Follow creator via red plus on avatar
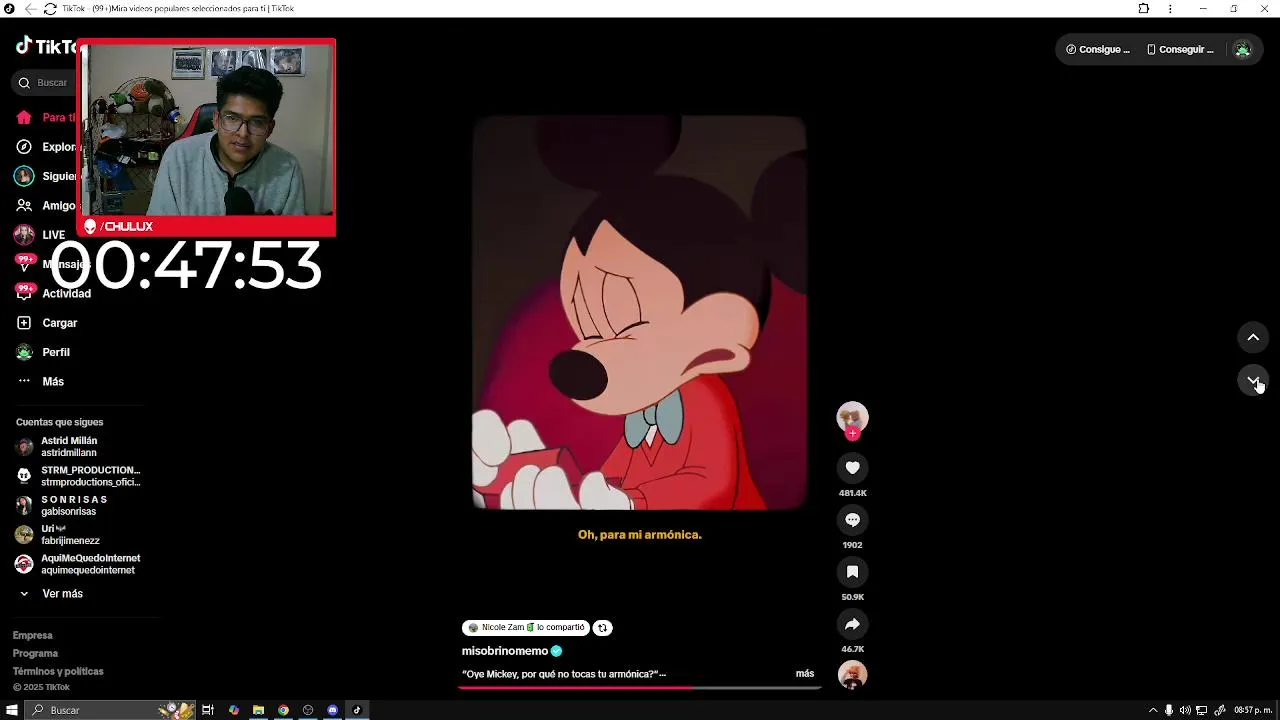Image resolution: width=1280 pixels, height=720 pixels. tap(852, 434)
